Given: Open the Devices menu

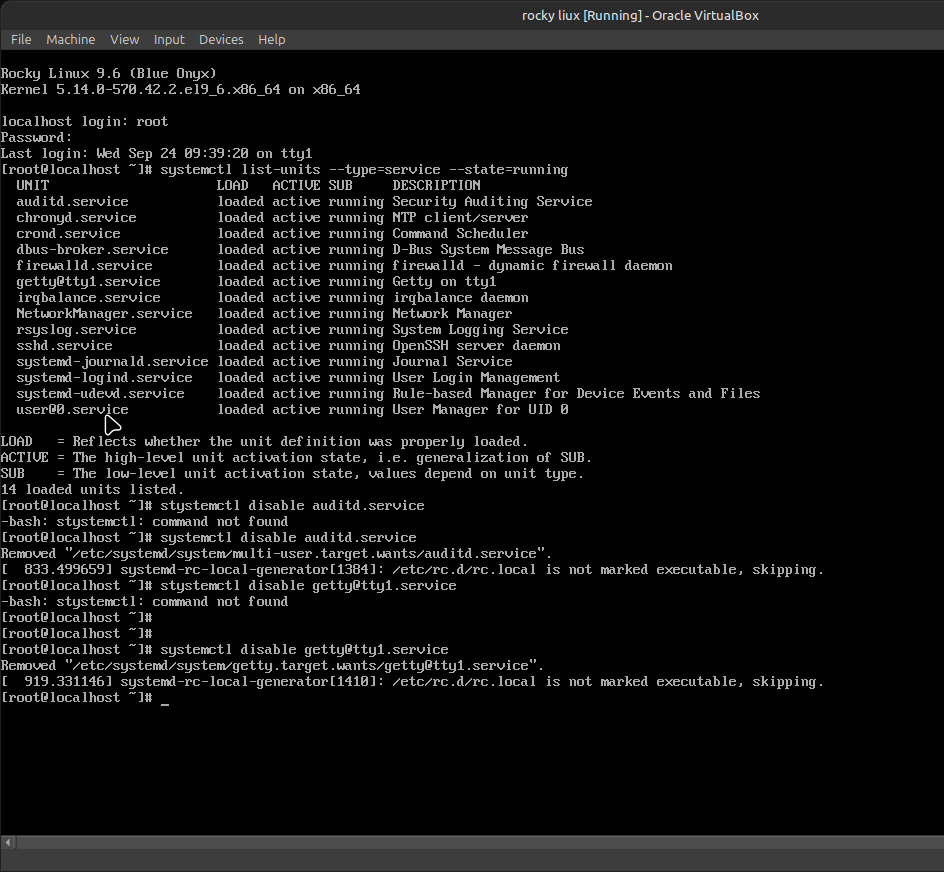Looking at the screenshot, I should 221,39.
